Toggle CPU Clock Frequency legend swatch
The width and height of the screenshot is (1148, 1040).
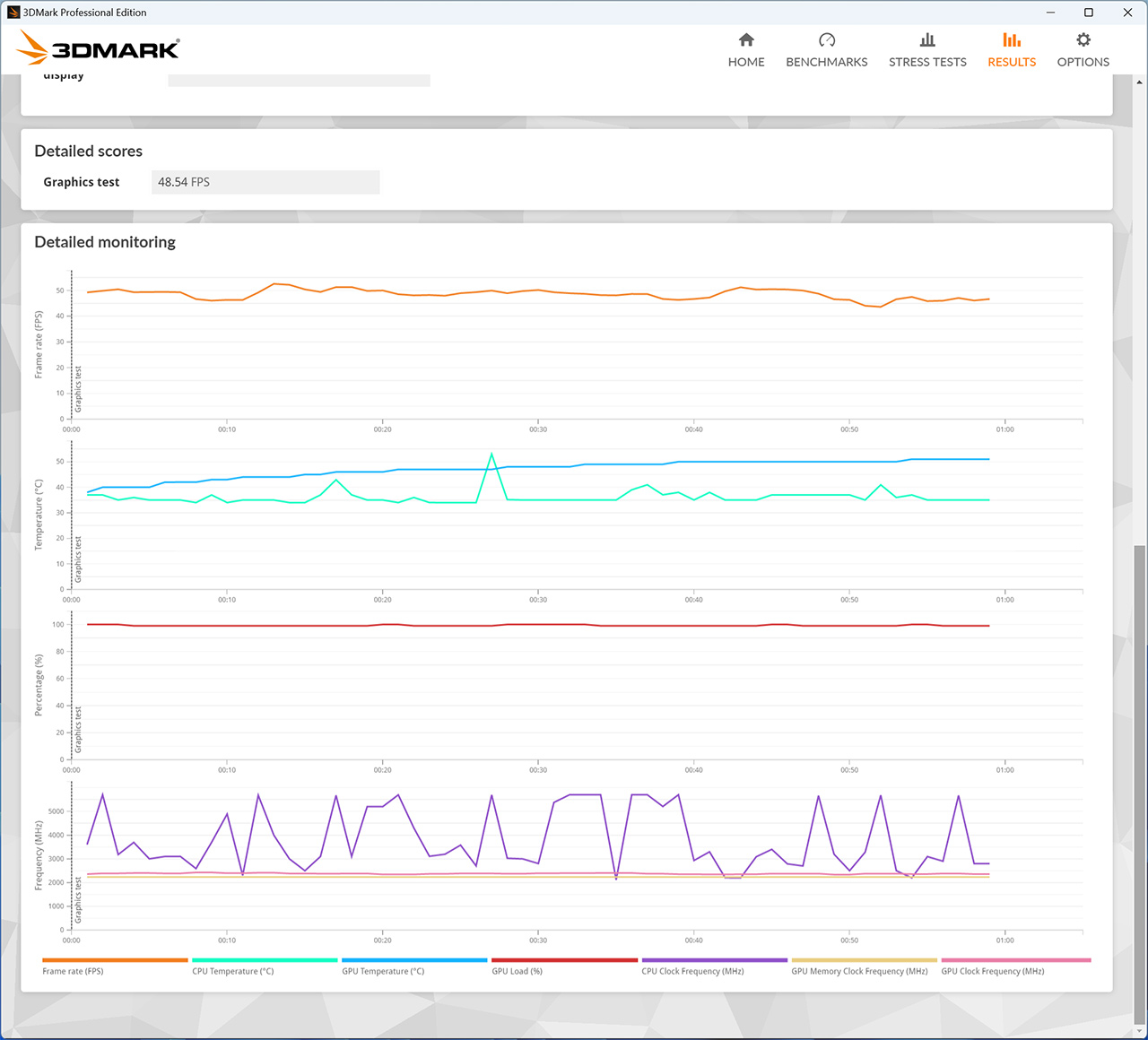[x=714, y=960]
